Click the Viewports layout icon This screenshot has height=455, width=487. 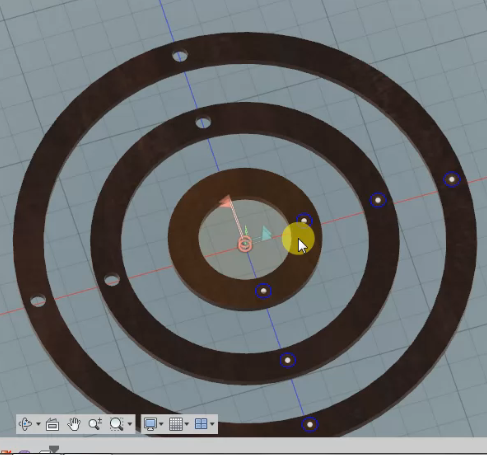[x=201, y=424]
